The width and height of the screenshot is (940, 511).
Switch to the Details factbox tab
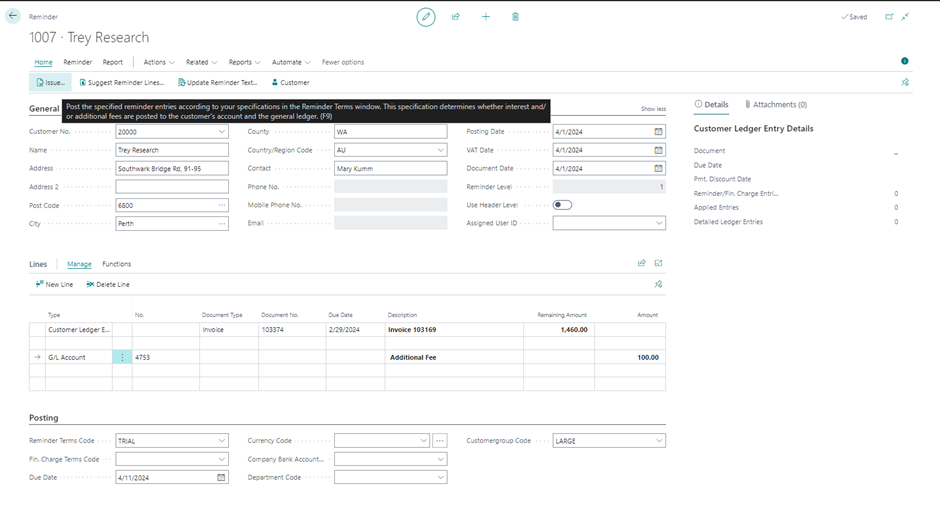pos(712,104)
